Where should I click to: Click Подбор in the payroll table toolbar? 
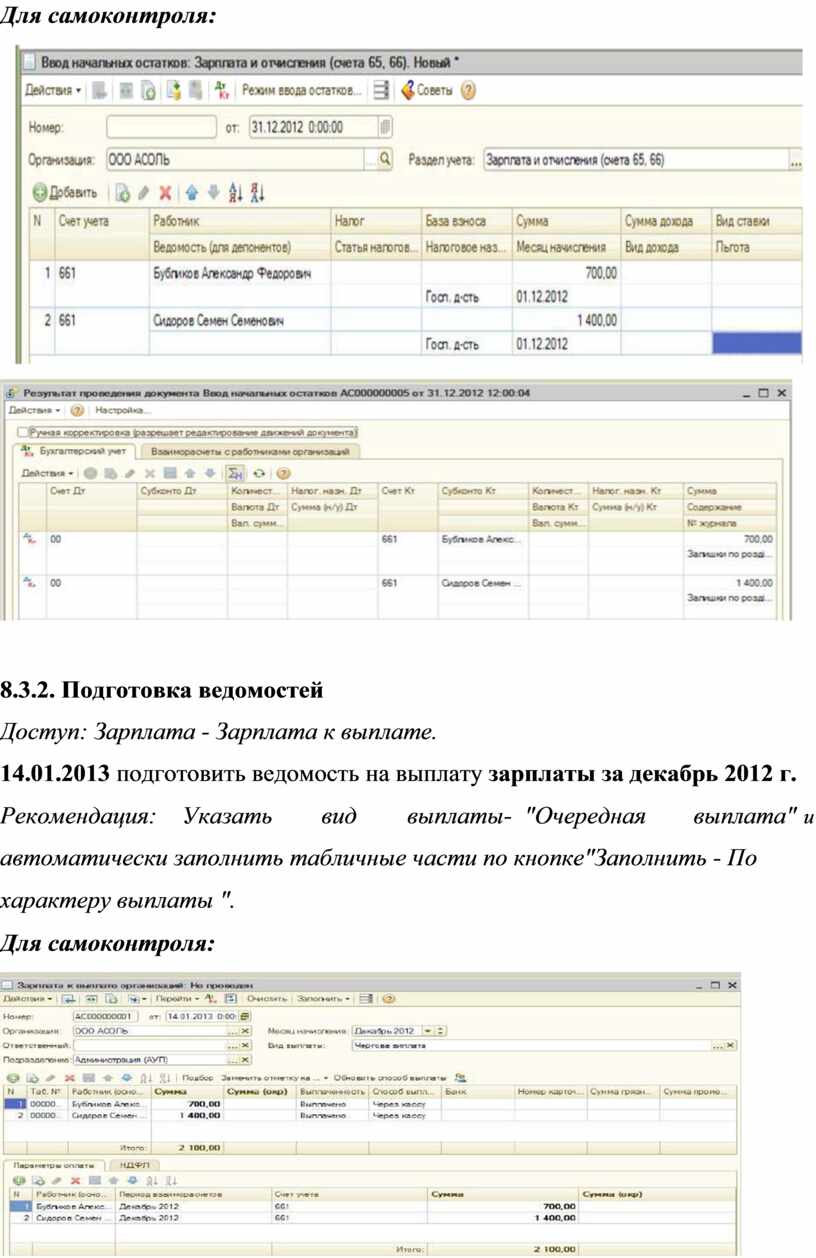199,1078
